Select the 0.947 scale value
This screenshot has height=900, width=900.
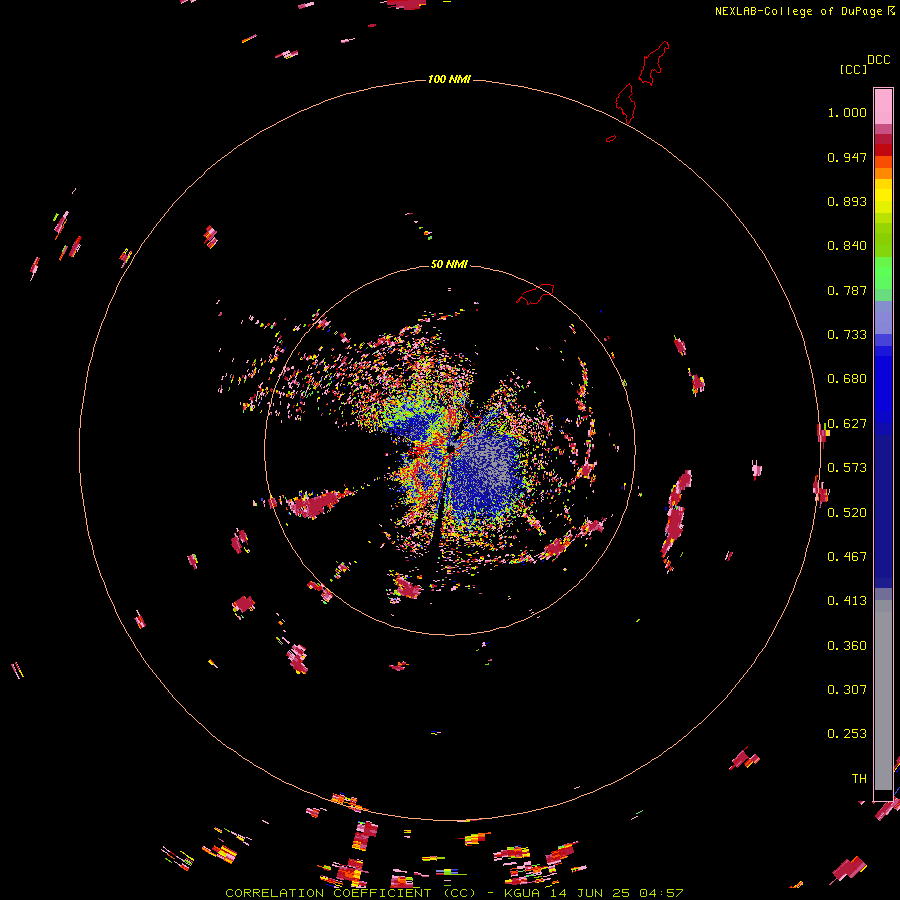point(847,157)
